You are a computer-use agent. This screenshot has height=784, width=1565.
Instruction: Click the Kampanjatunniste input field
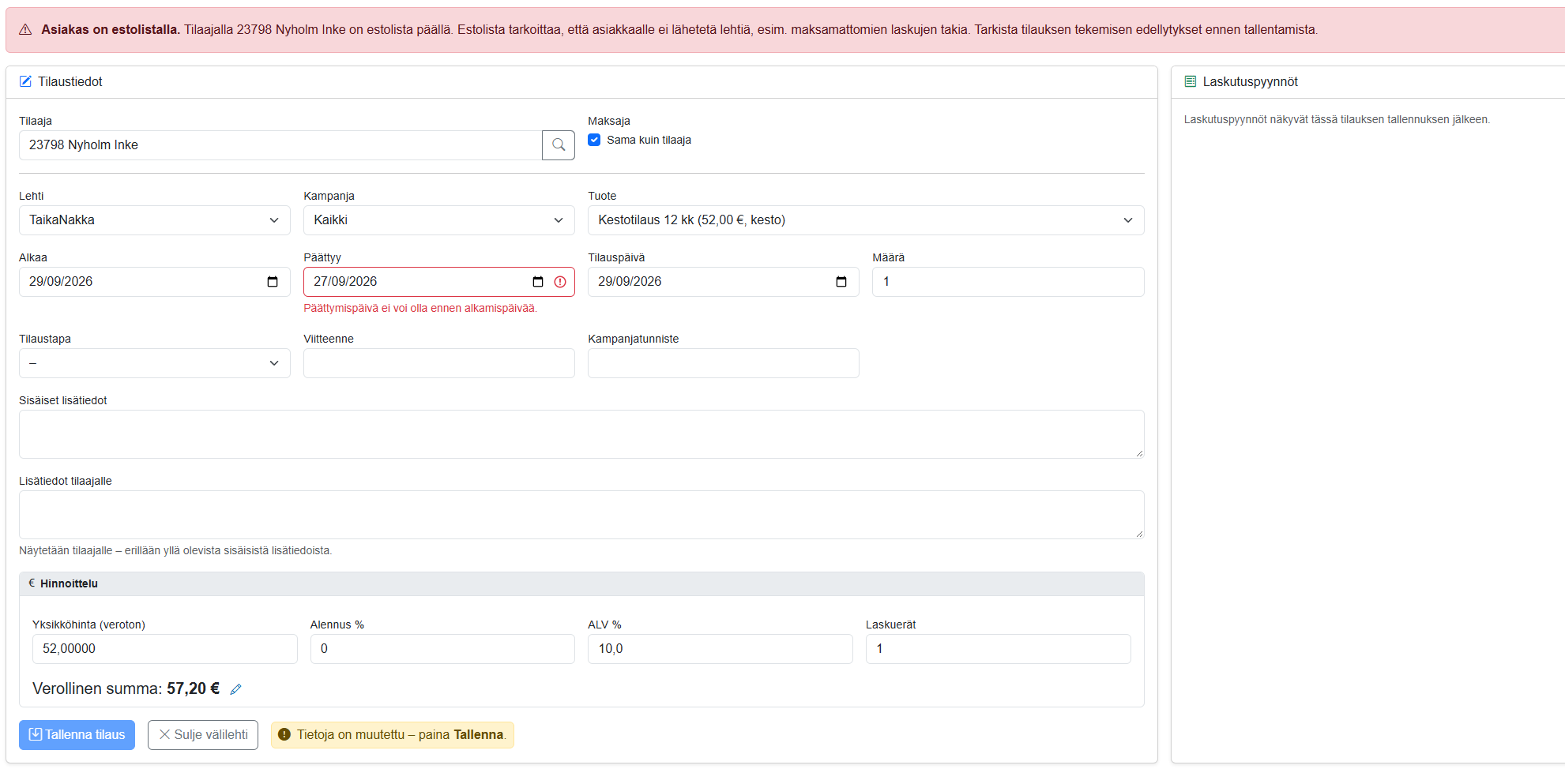pyautogui.click(x=724, y=363)
